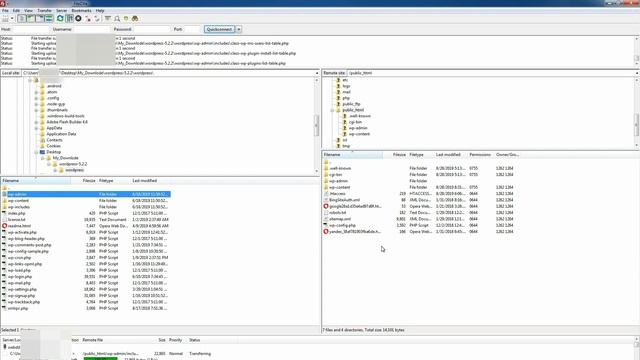Expand the wordpress folder in local tree
This screenshot has width=640, height=360.
(55, 170)
